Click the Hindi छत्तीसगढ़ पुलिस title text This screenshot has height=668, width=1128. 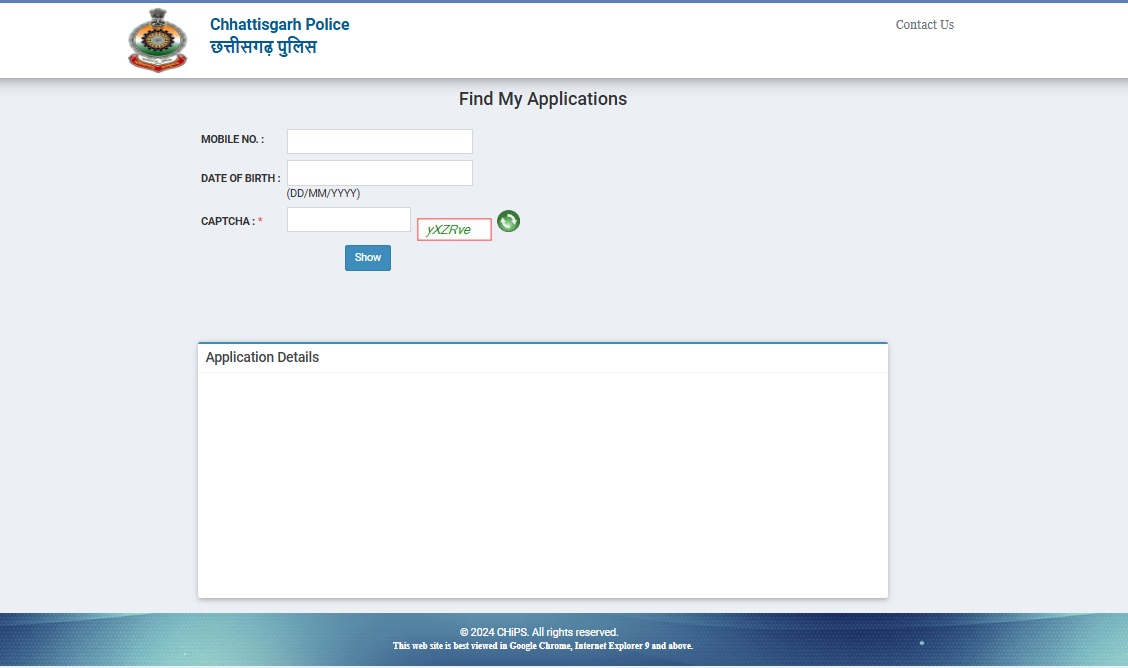tap(263, 47)
